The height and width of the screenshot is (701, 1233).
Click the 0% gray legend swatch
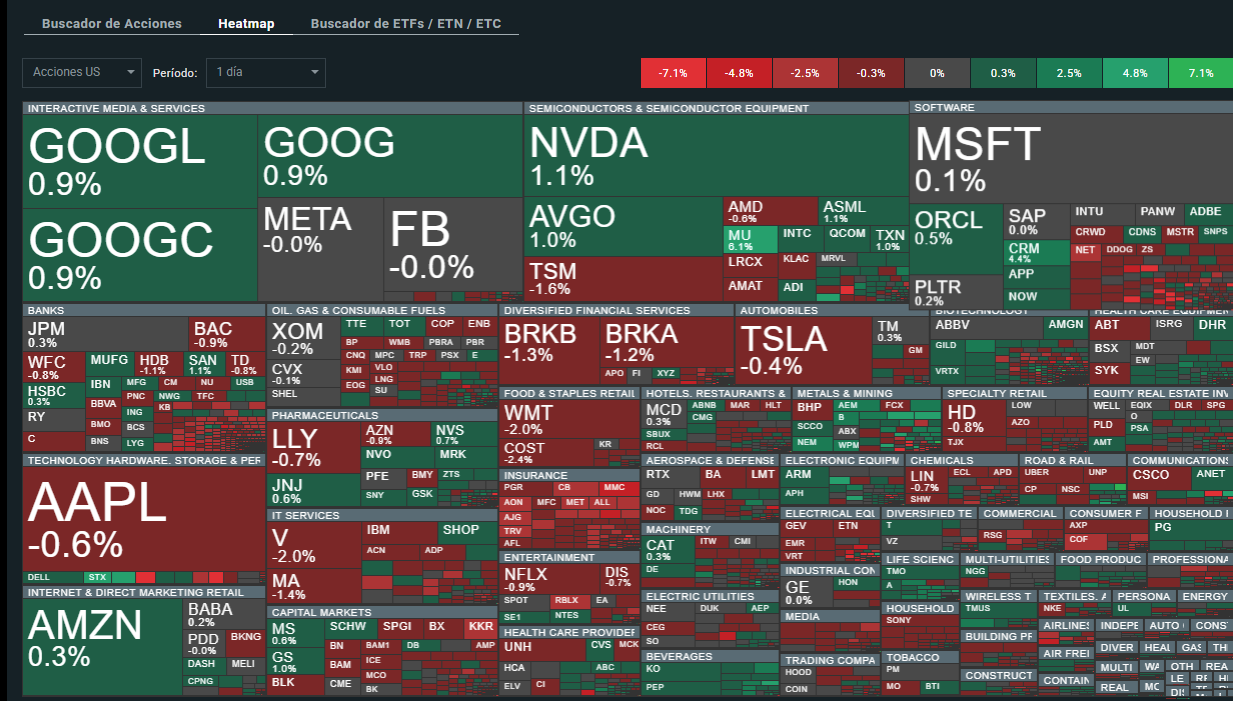pyautogui.click(x=937, y=73)
